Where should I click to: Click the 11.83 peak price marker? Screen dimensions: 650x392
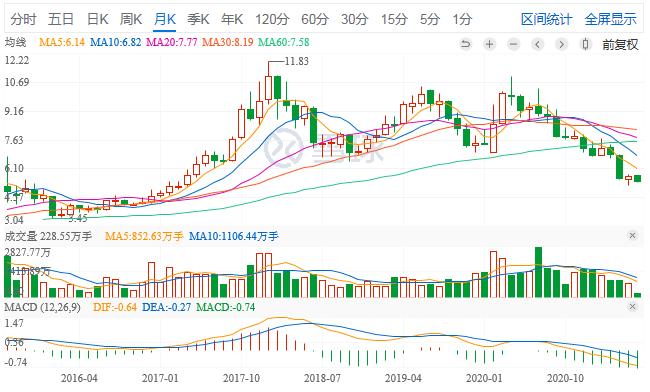(296, 61)
